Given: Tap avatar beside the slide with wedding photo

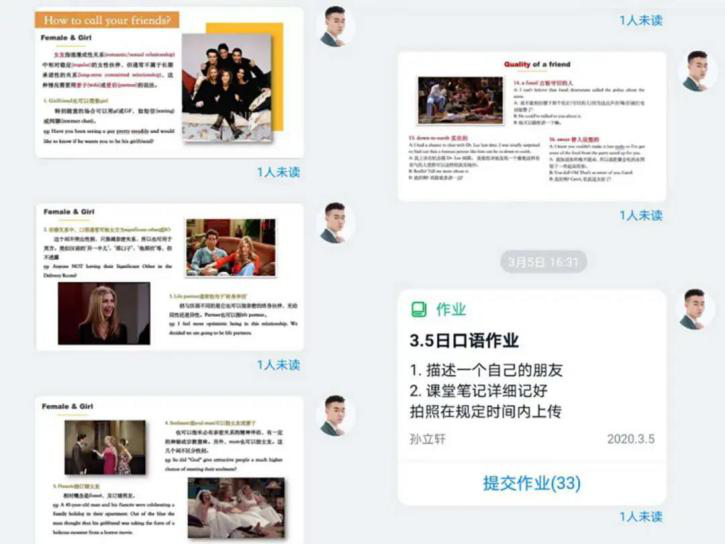Looking at the screenshot, I should (x=335, y=414).
